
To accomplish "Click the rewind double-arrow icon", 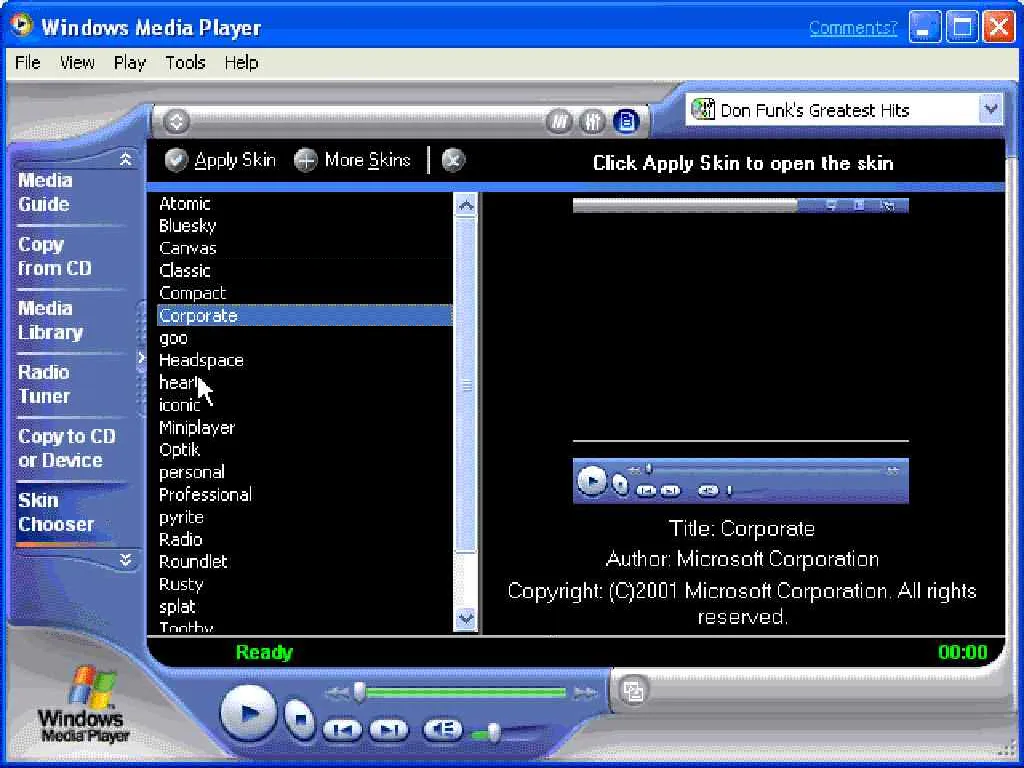I will [337, 693].
